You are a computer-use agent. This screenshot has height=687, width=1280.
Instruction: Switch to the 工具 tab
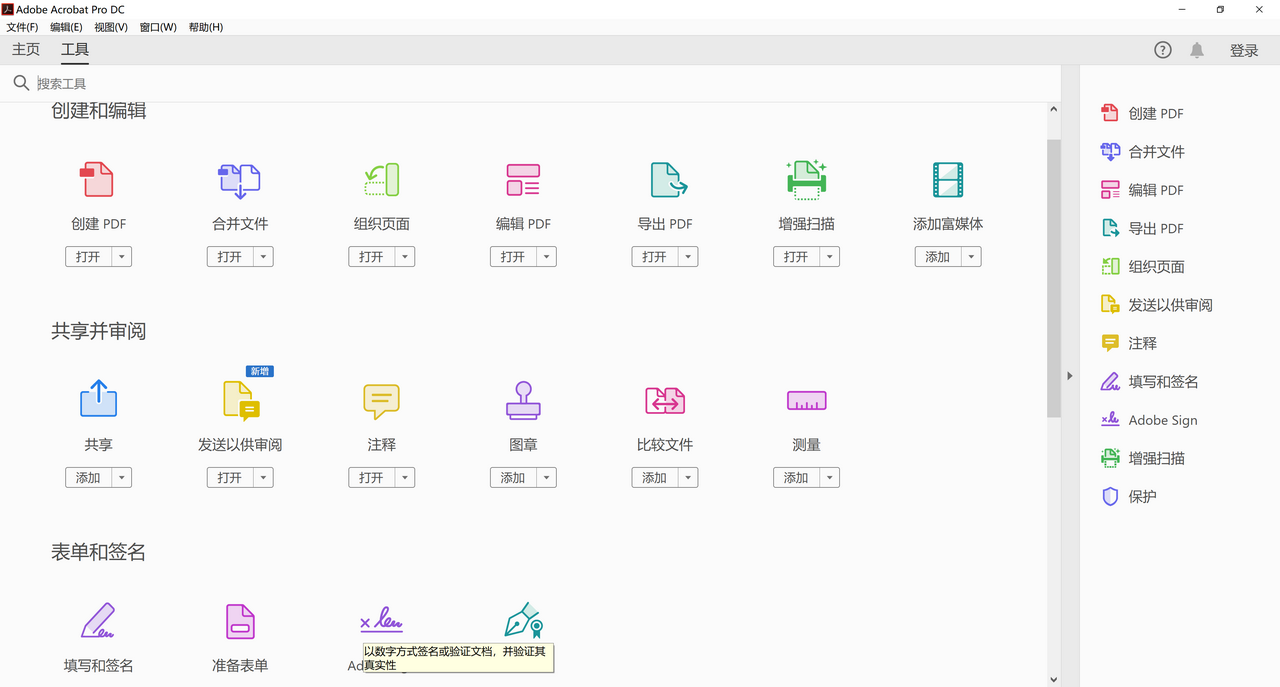(75, 50)
